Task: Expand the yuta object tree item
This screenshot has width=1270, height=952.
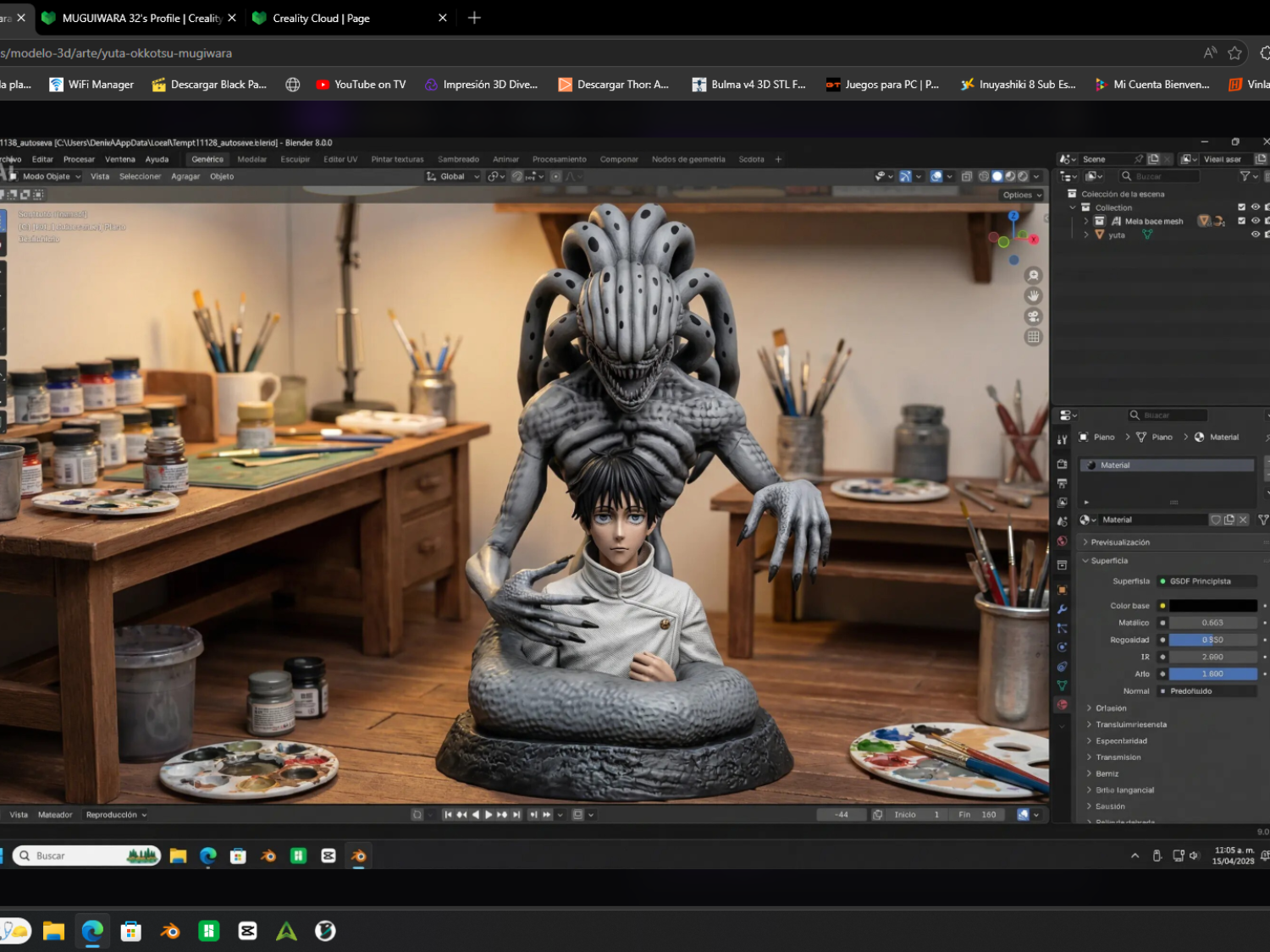Action: tap(1086, 234)
